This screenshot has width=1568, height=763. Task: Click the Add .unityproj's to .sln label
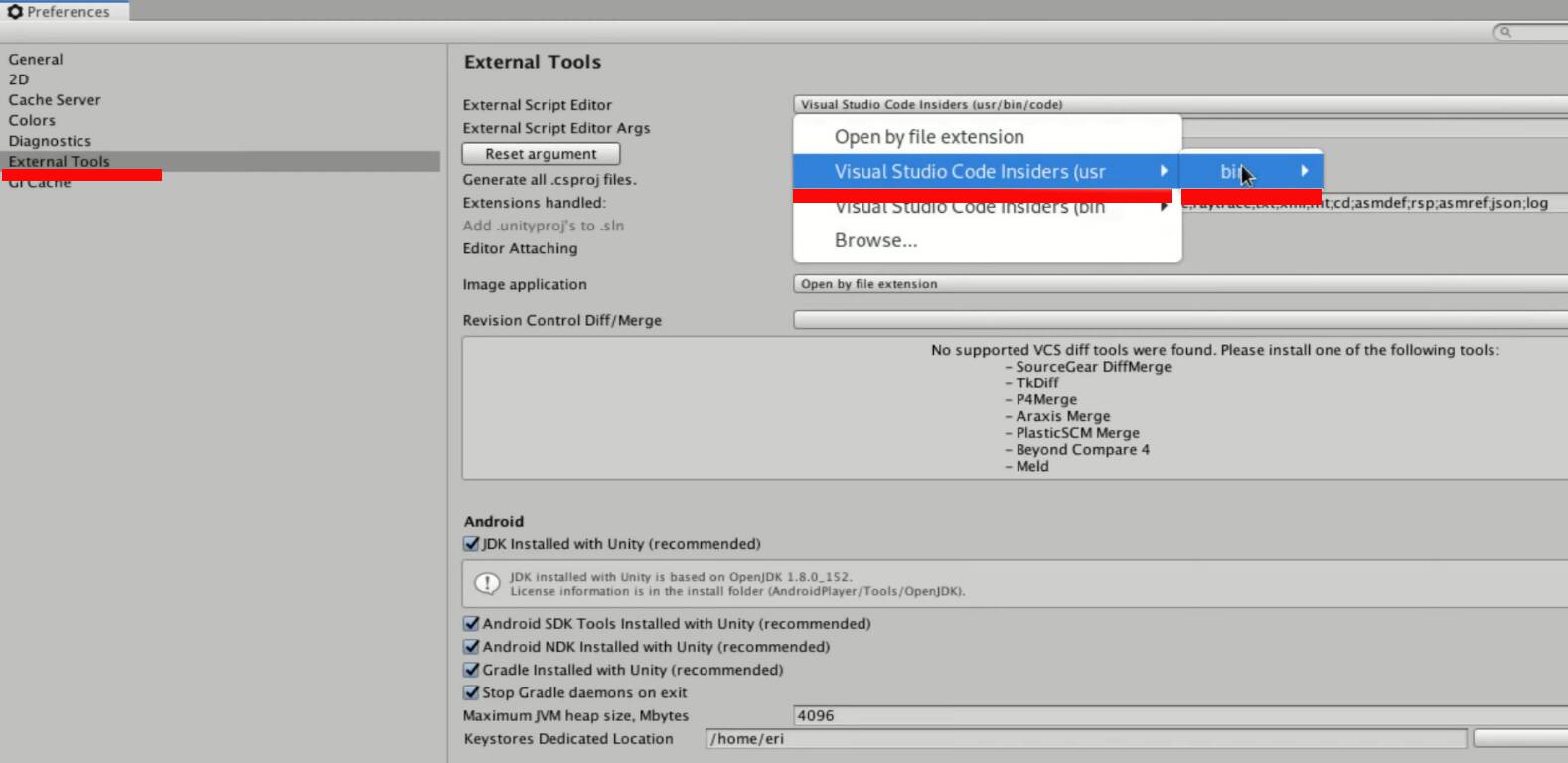click(544, 226)
